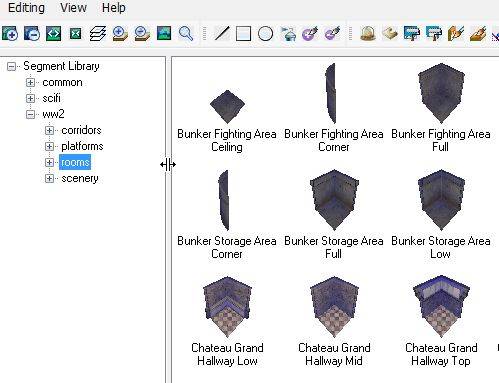Click the brush painting a wall icon
The image size is (499, 383).
click(456, 33)
